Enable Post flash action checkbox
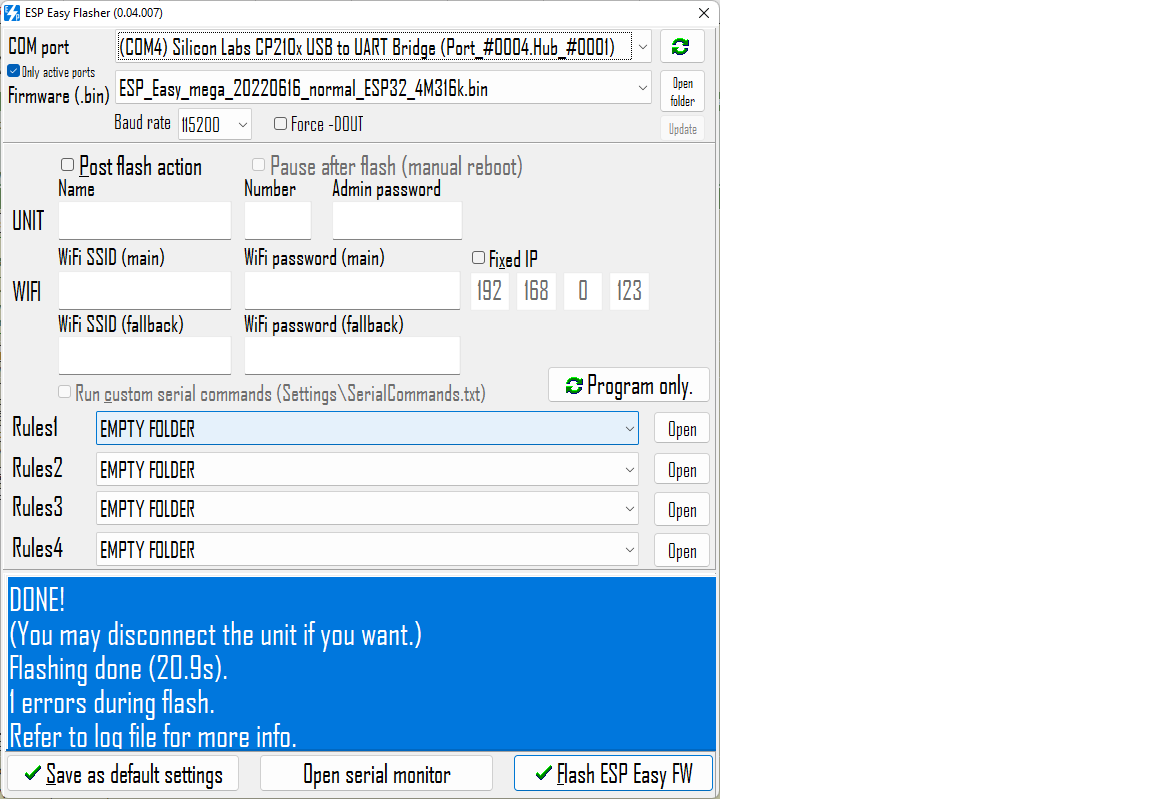This screenshot has width=1152, height=799. [x=68, y=164]
